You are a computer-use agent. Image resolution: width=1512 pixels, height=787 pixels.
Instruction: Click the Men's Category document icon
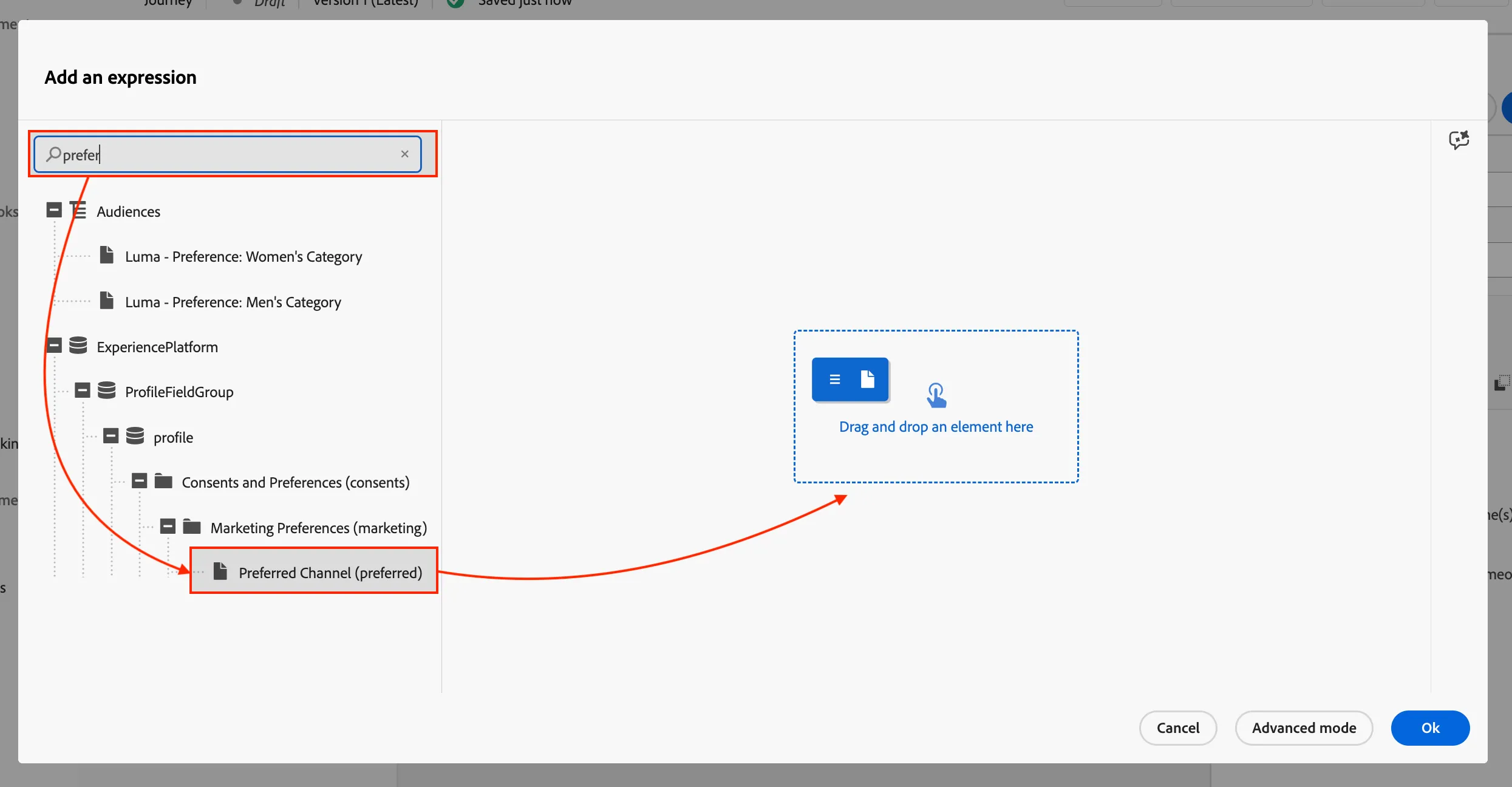106,301
